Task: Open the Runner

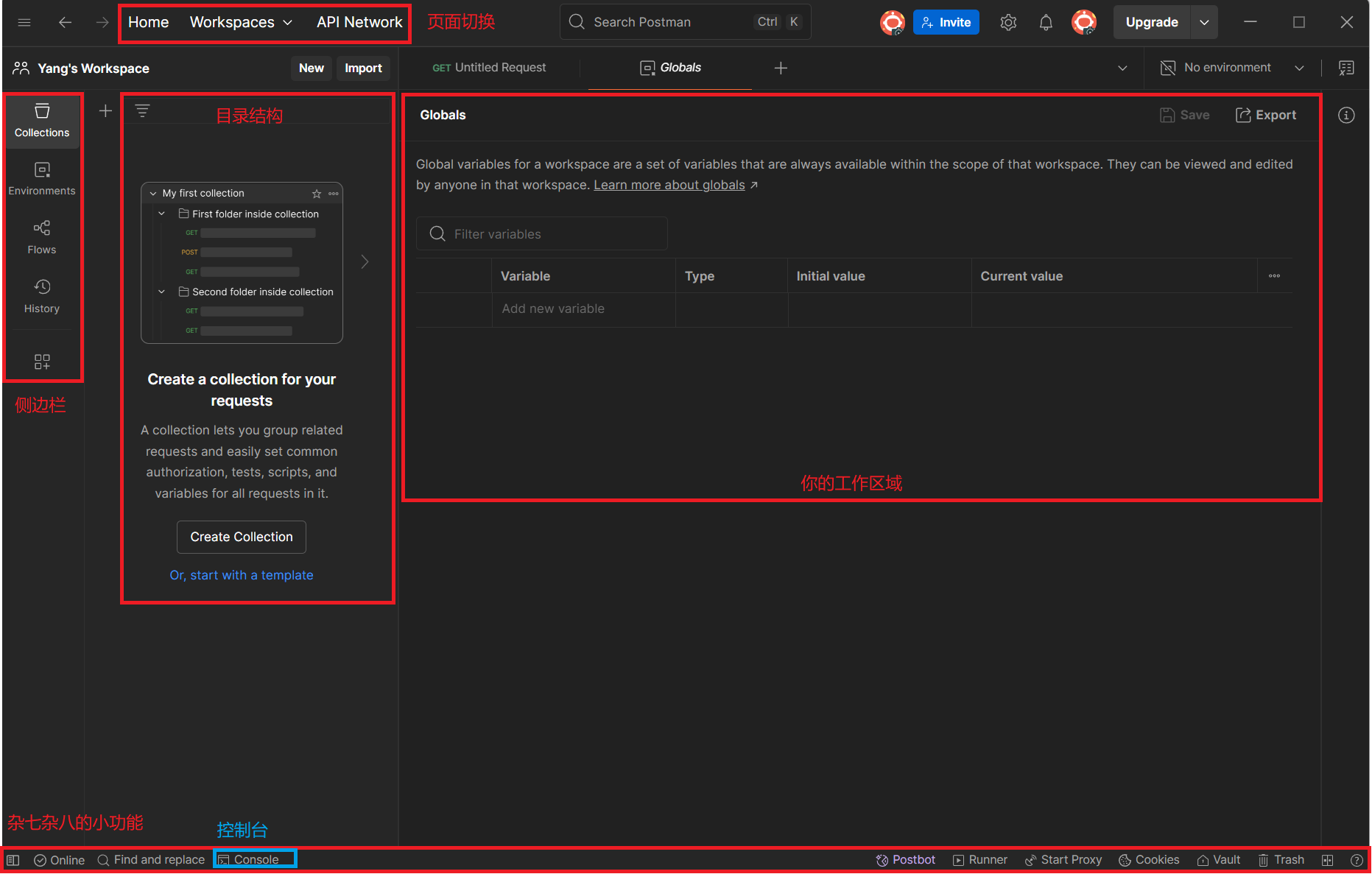Action: [x=979, y=860]
